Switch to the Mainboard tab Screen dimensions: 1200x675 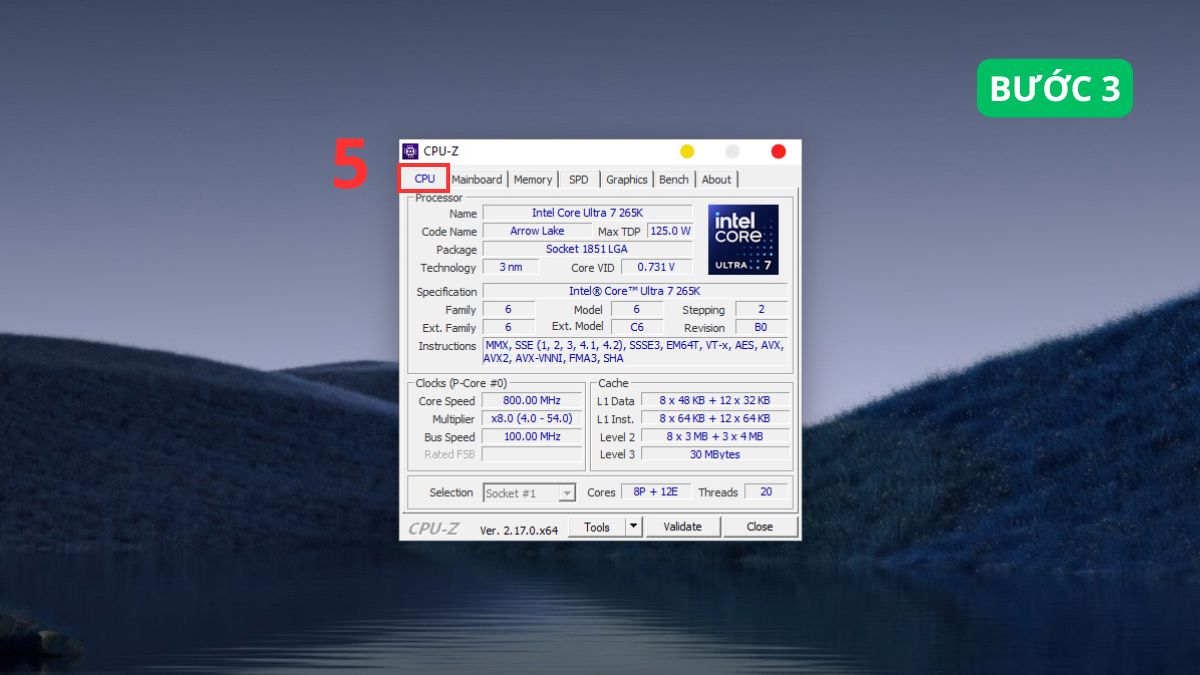point(477,179)
